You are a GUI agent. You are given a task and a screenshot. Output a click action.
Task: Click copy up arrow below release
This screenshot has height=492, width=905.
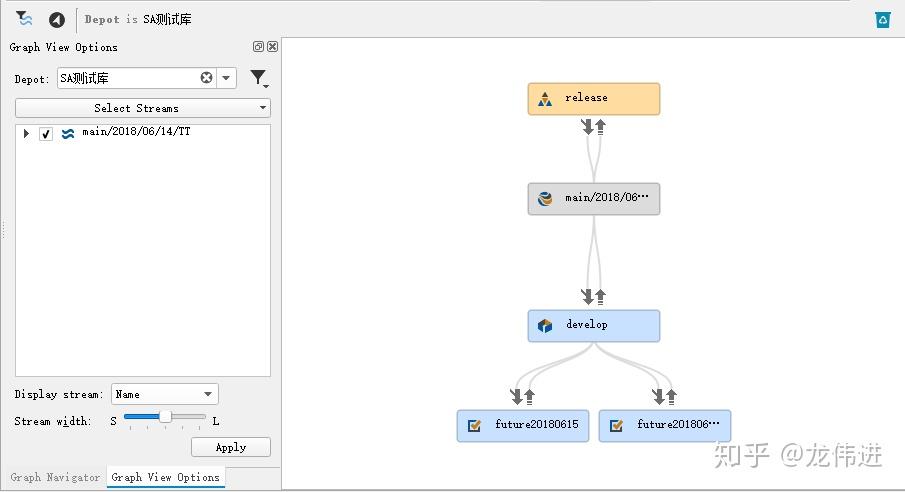click(x=600, y=126)
